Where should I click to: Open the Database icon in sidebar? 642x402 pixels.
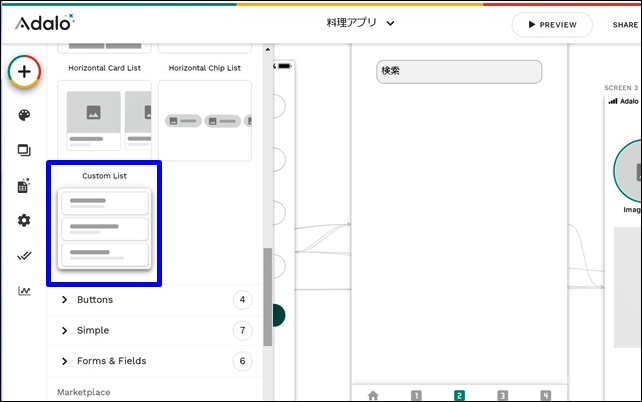24,185
